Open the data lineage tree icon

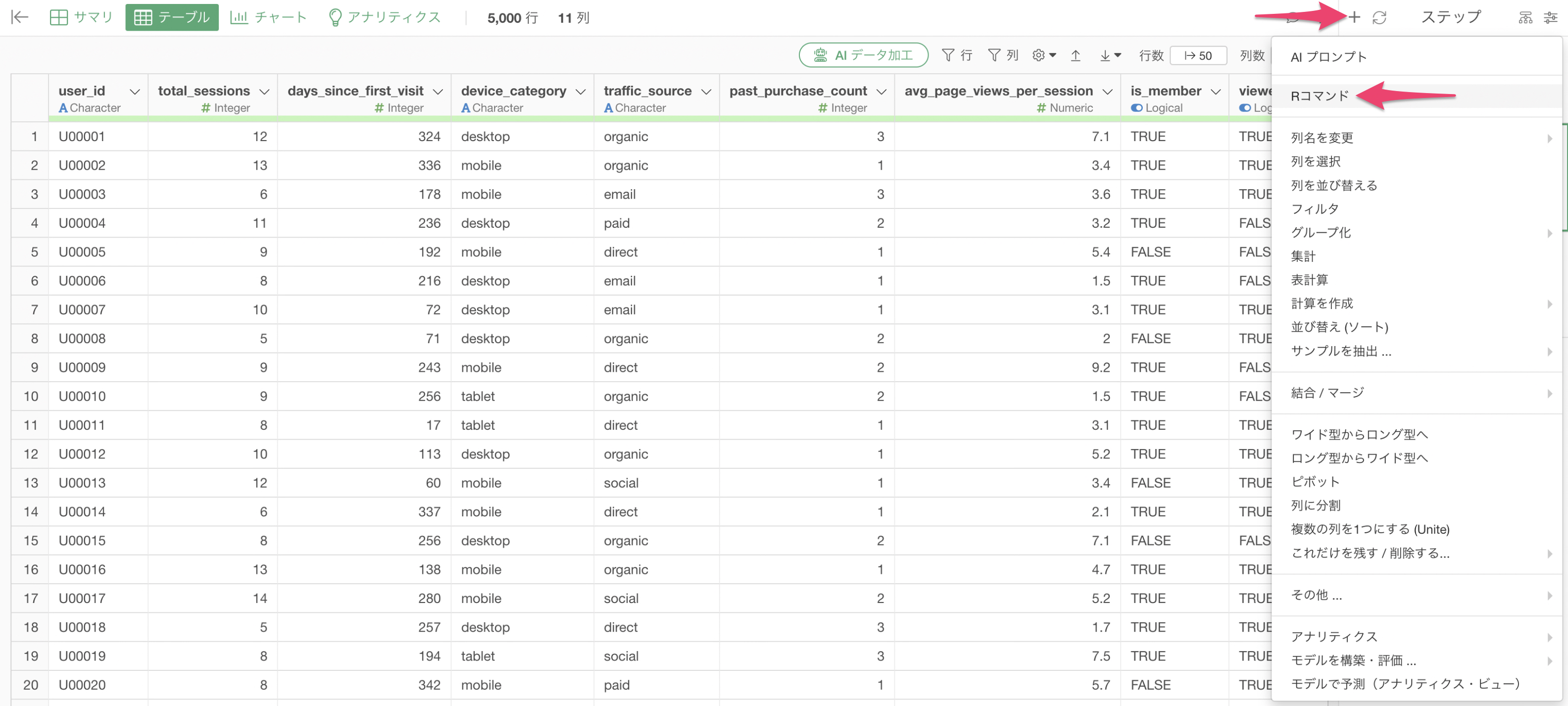[x=1525, y=18]
